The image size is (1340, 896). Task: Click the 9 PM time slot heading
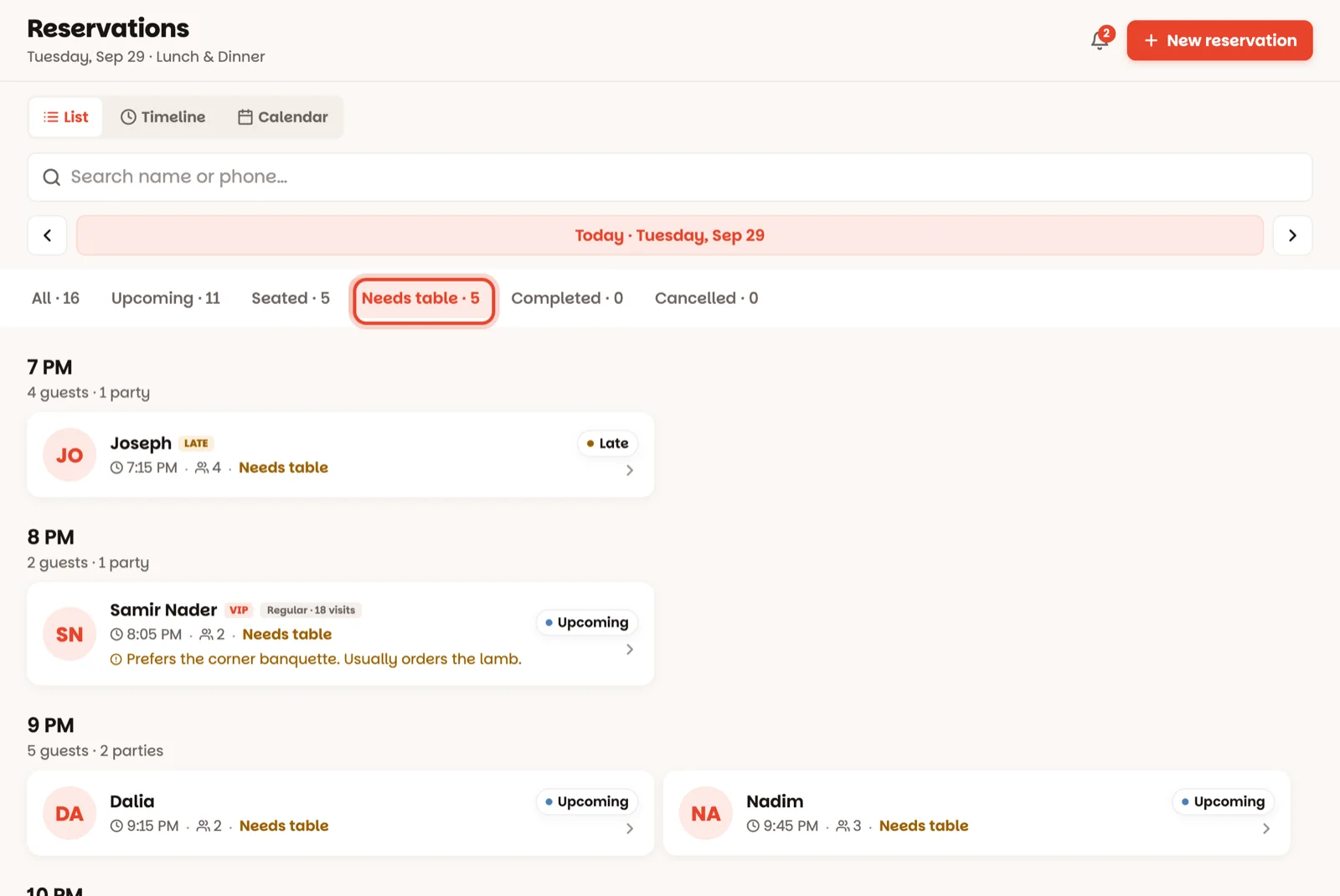click(x=50, y=725)
